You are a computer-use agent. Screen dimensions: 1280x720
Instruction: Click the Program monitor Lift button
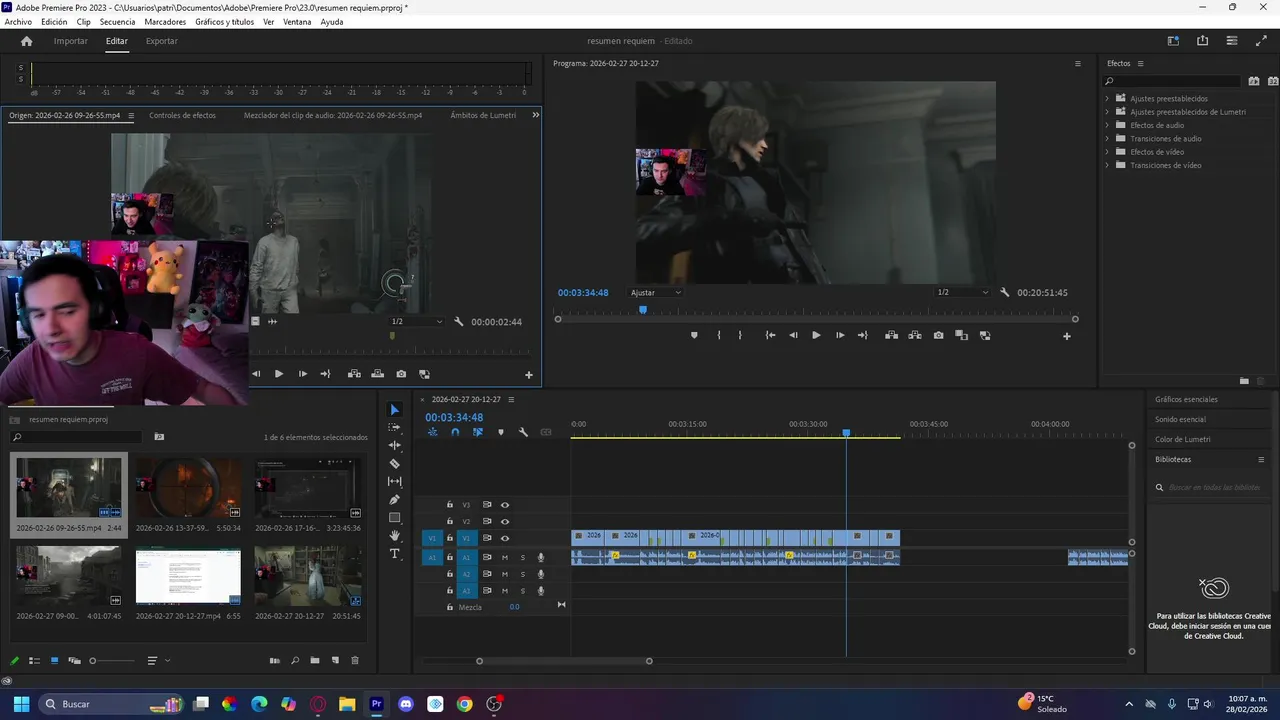(891, 335)
